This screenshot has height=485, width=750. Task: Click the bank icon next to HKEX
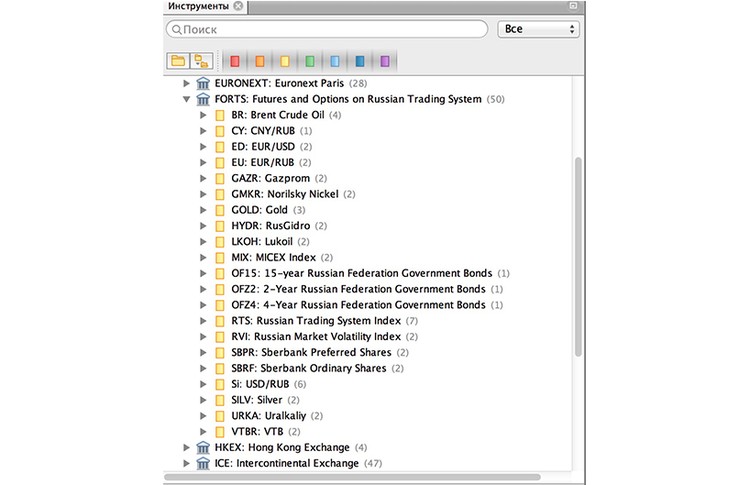(203, 447)
